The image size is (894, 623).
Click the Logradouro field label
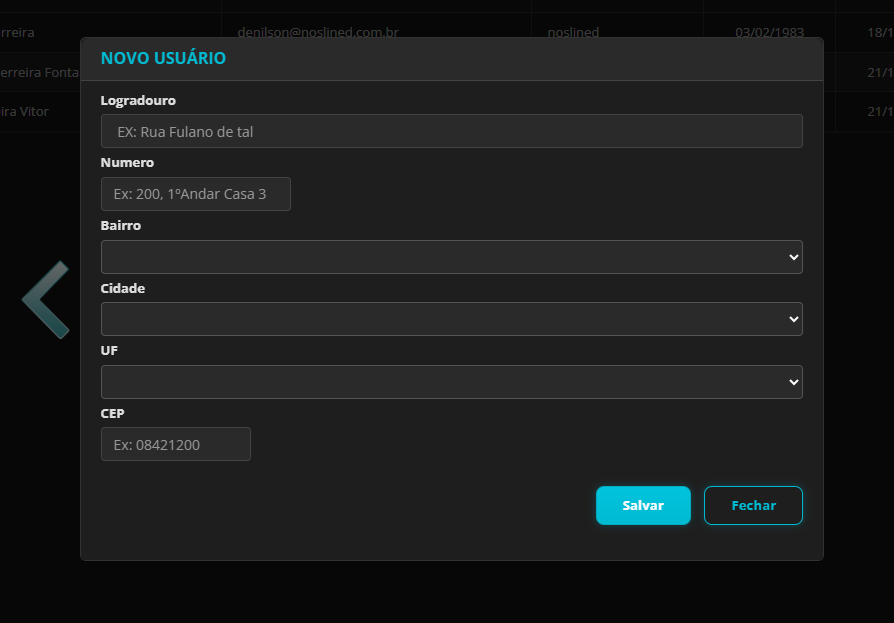138,100
